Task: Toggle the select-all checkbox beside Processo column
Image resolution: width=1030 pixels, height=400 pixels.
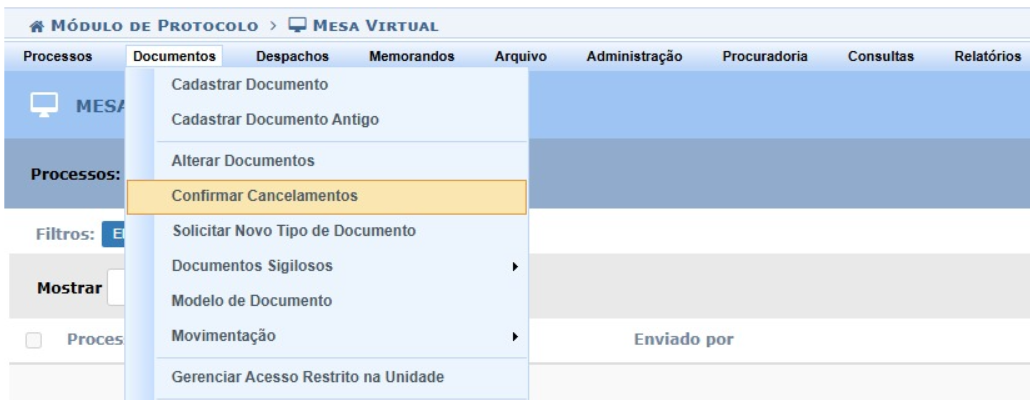Action: (x=34, y=340)
